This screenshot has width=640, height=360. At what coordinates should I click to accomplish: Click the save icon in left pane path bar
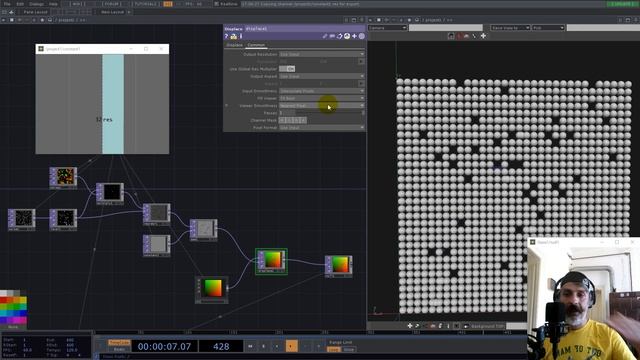click(x=50, y=20)
